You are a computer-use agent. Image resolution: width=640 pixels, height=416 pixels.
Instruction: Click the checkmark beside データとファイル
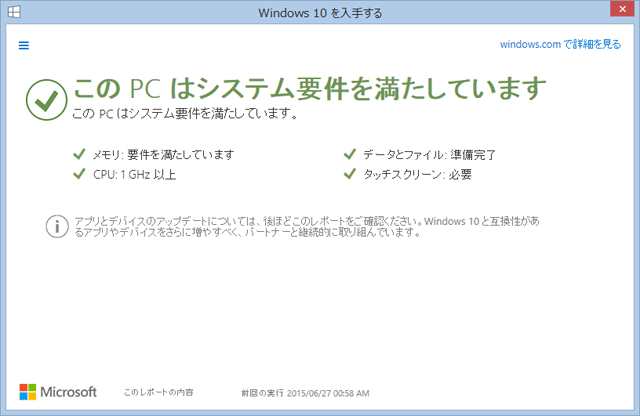coord(349,154)
